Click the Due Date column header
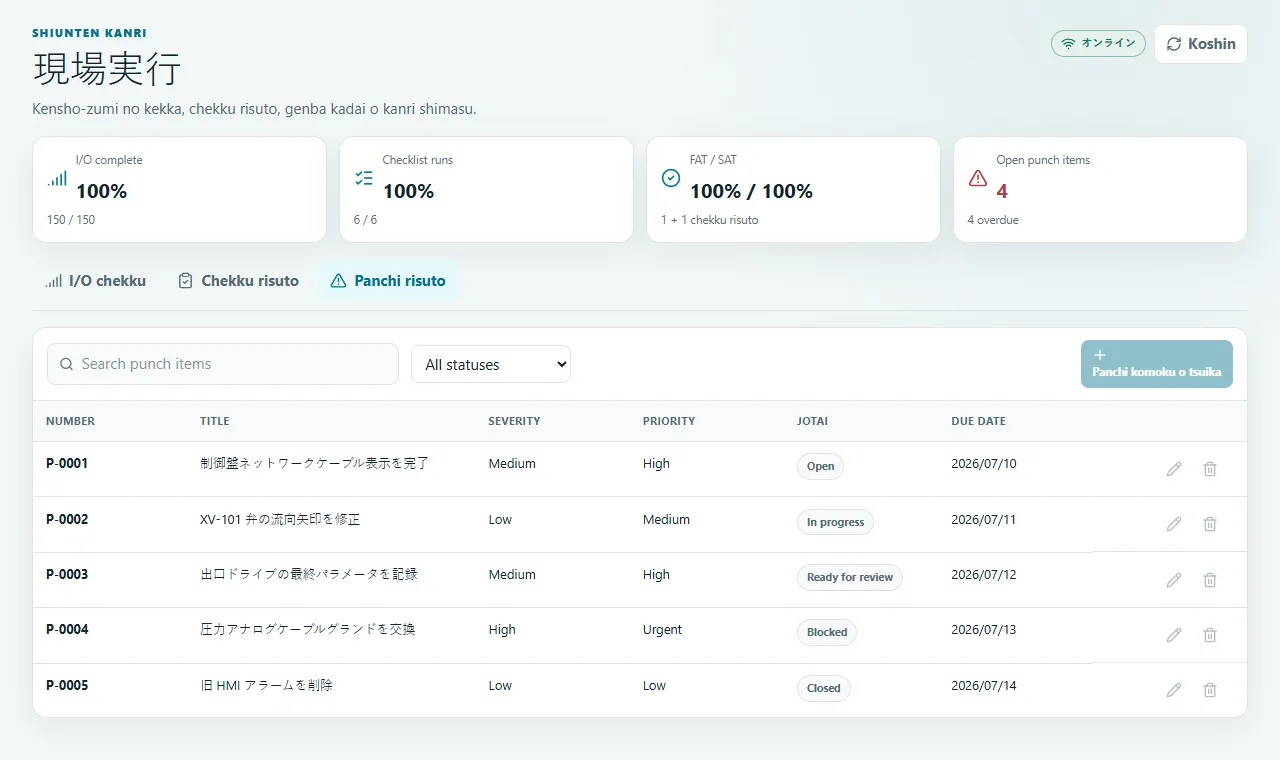This screenshot has height=760, width=1280. point(978,421)
